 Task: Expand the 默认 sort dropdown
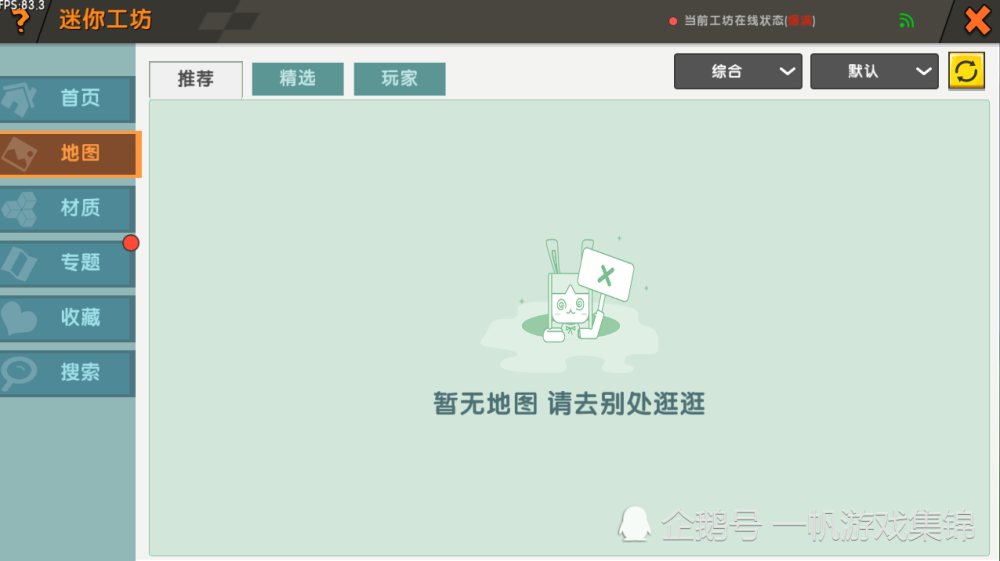click(874, 71)
